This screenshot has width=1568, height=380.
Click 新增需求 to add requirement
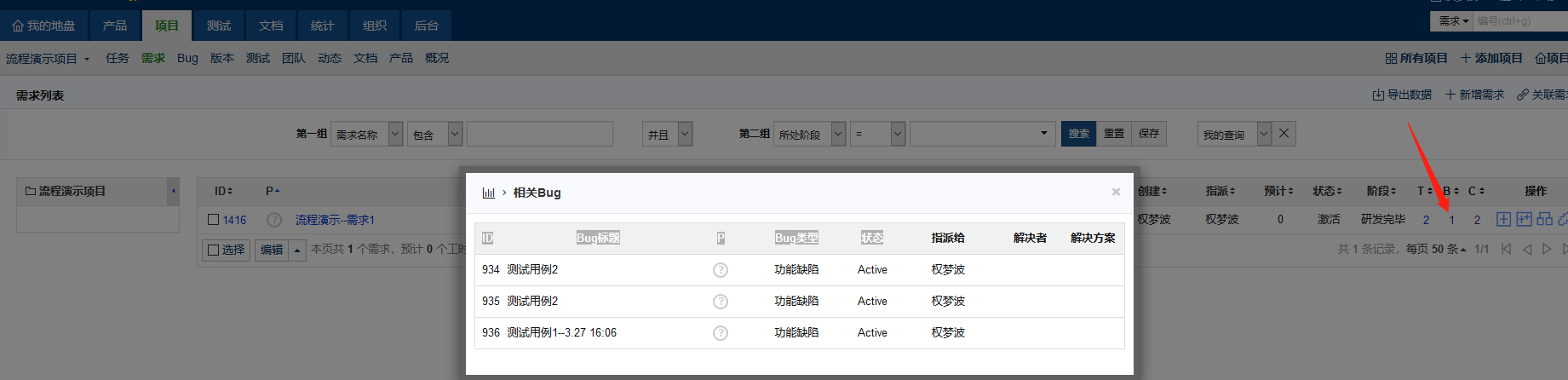[x=1474, y=95]
